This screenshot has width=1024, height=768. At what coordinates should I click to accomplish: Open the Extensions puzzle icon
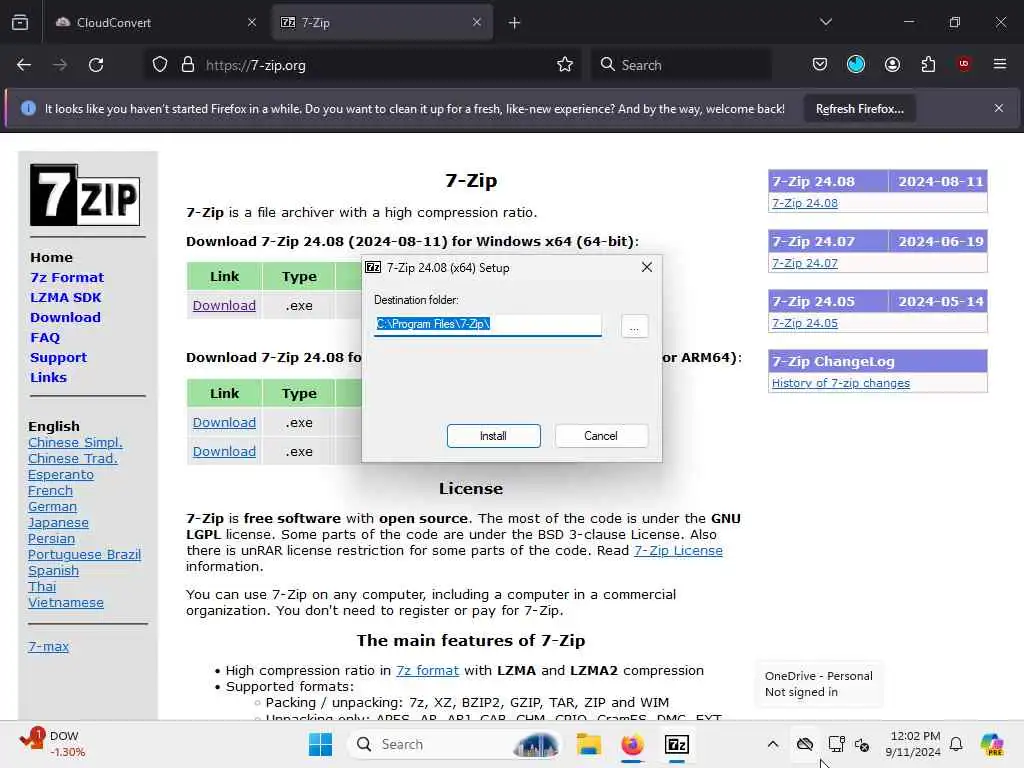click(928, 64)
